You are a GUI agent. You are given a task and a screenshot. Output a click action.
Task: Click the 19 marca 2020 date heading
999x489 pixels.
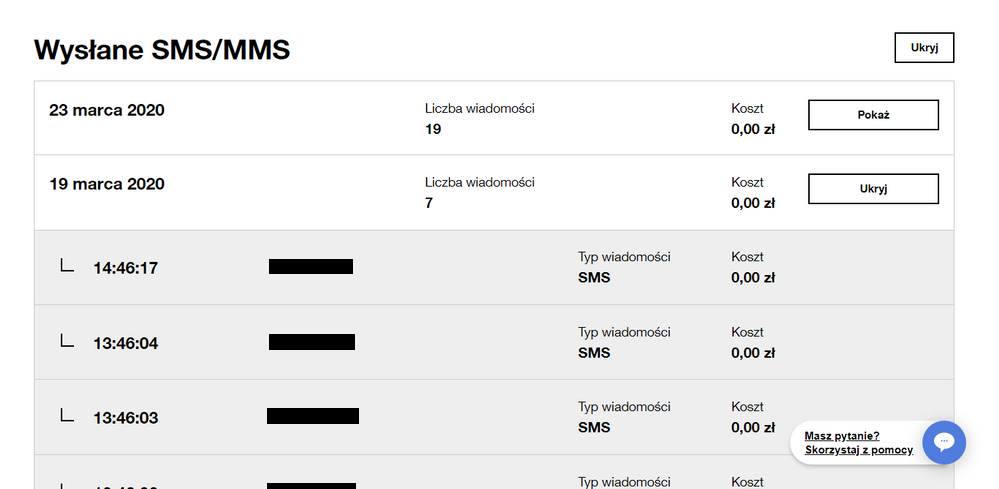pyautogui.click(x=107, y=184)
